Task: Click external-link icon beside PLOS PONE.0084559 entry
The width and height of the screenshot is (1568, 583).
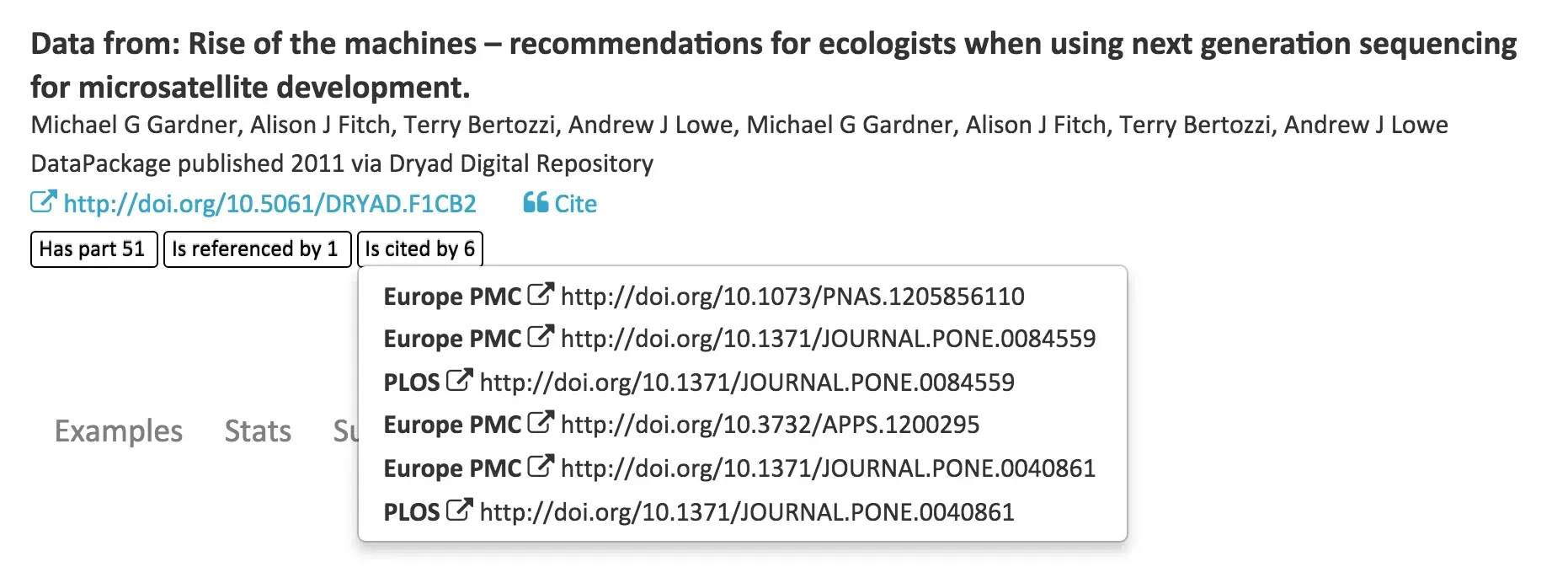Action: (457, 379)
